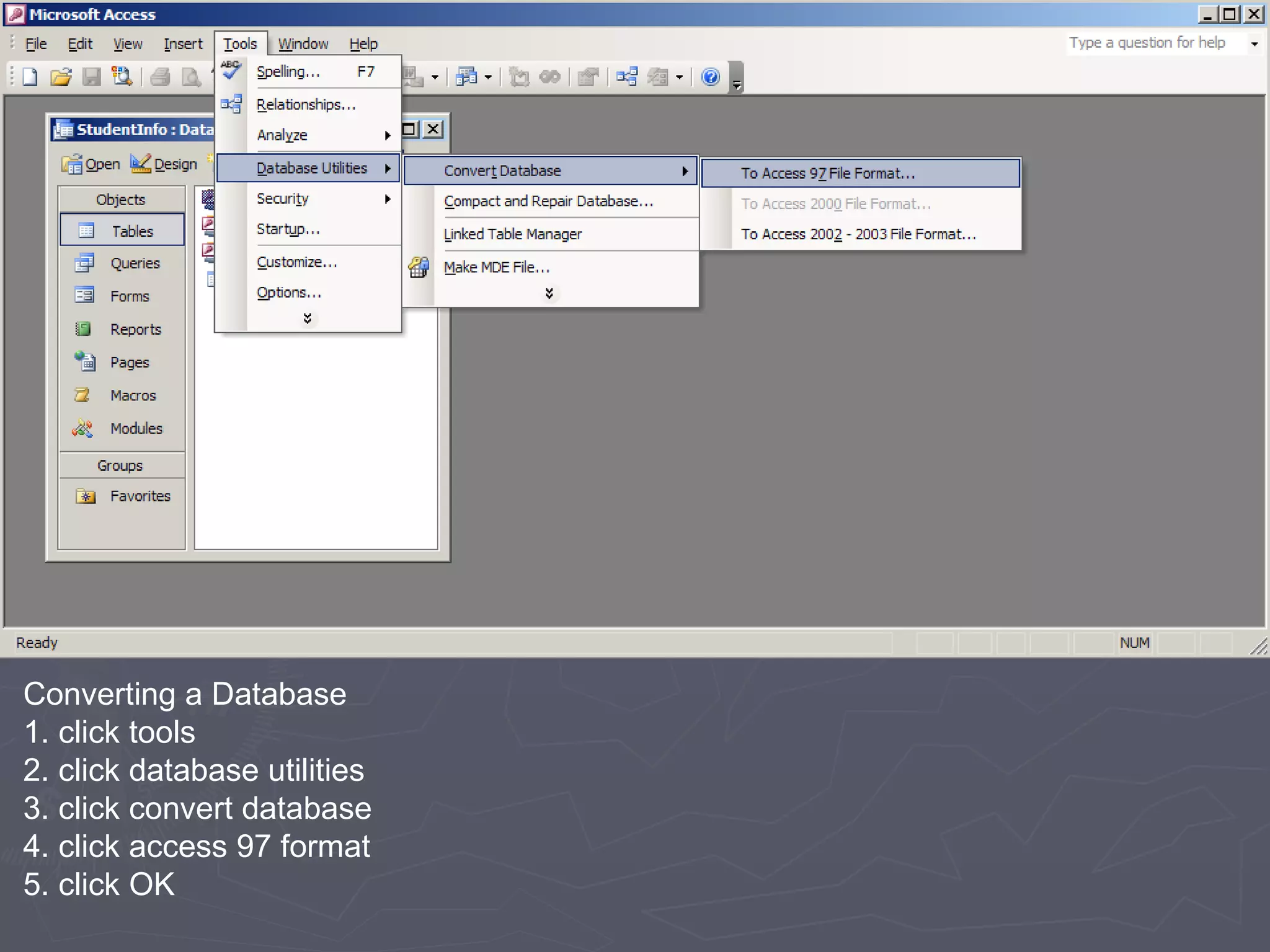
Task: Click the Tables object button
Action: click(x=122, y=231)
